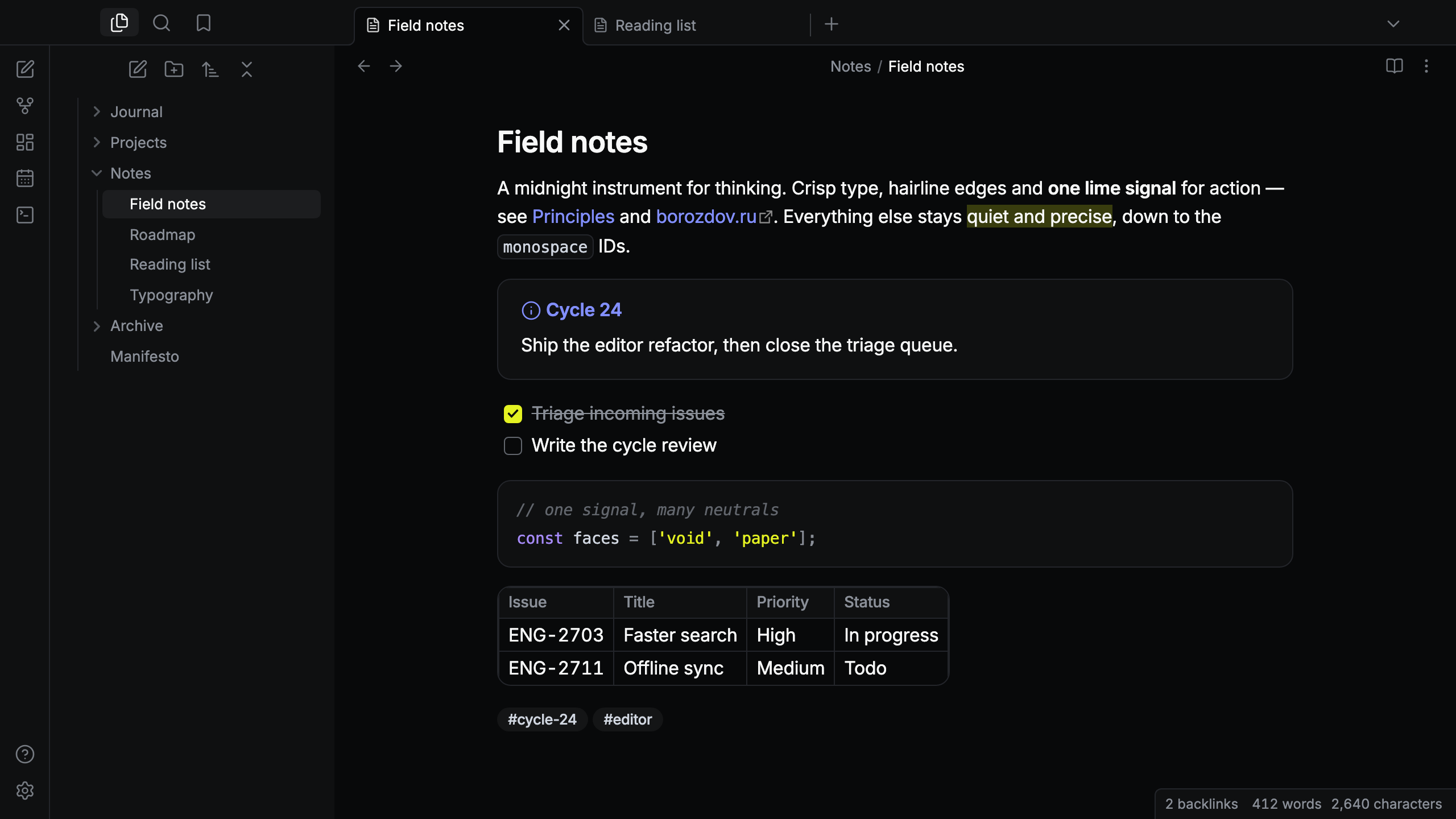Click the Medium priority cell
Image resolution: width=1456 pixels, height=819 pixels.
[x=791, y=668]
